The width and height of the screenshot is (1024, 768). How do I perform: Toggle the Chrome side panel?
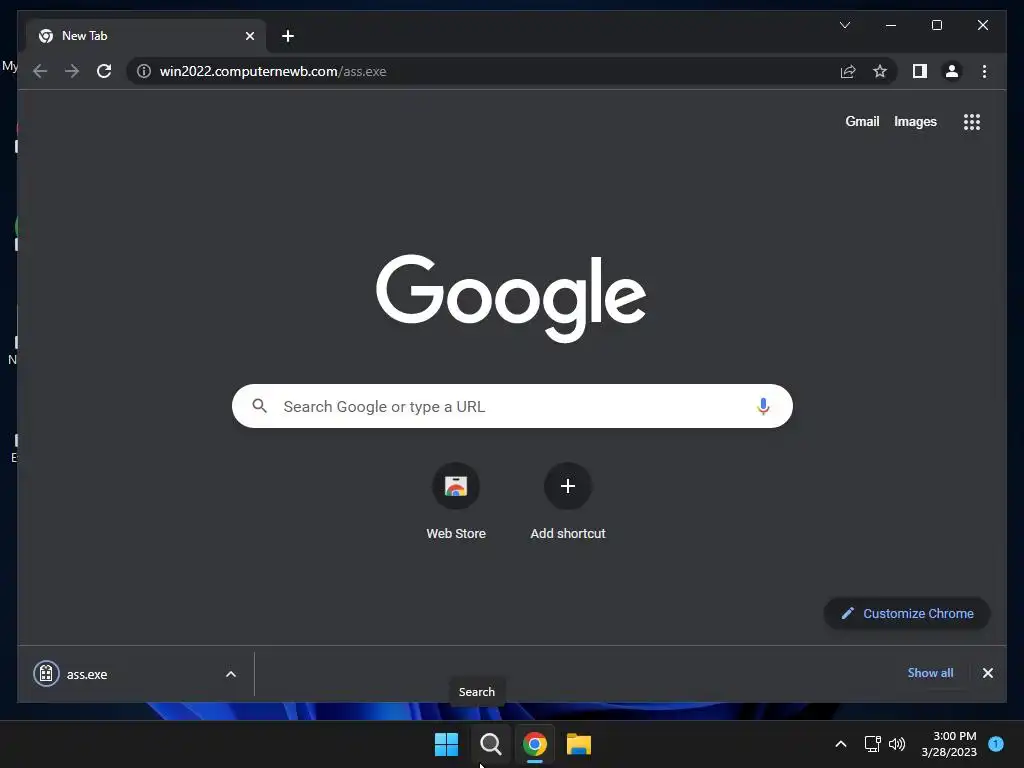(x=920, y=71)
